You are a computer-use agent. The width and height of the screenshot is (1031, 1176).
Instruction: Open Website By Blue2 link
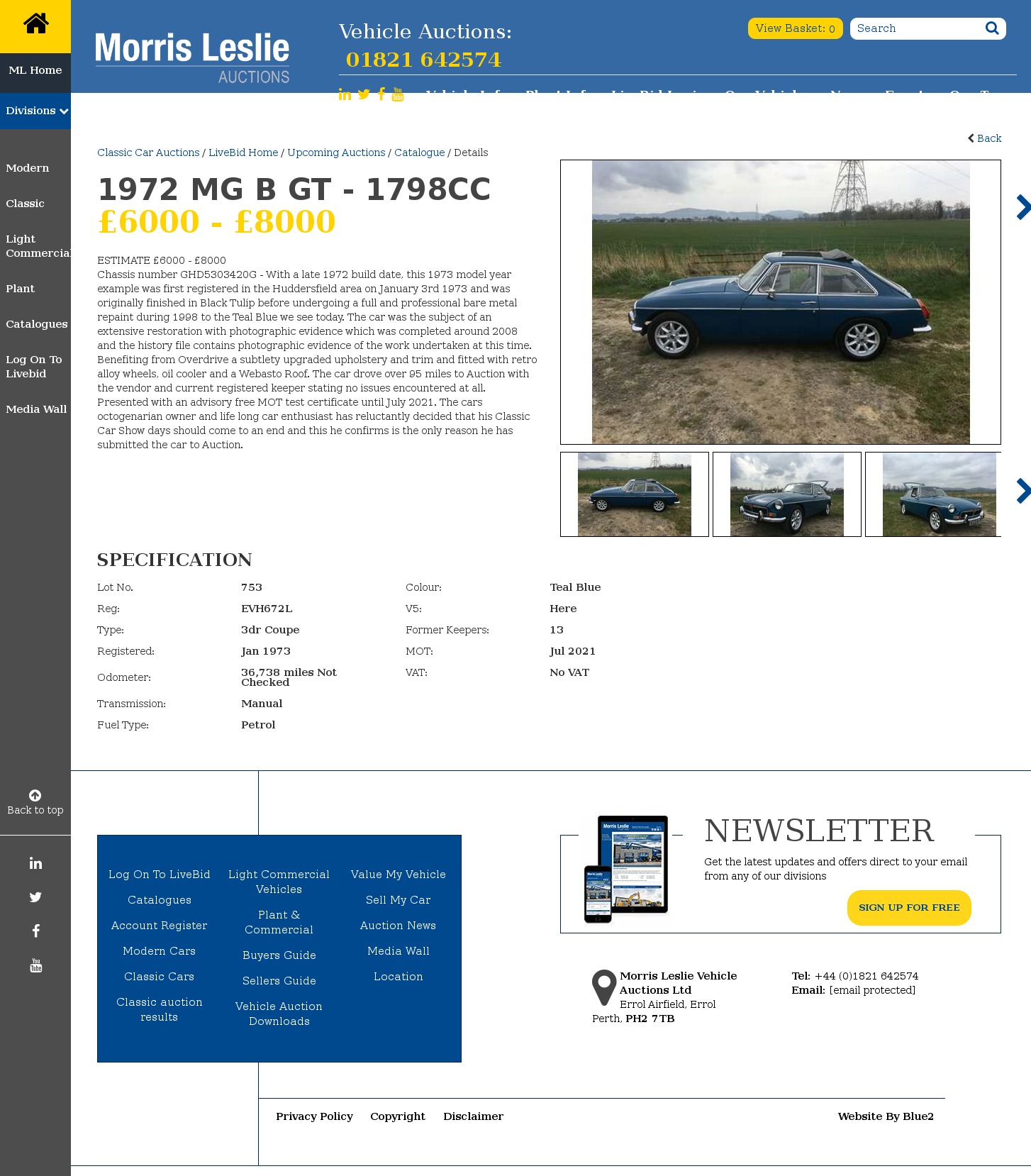coord(886,1116)
